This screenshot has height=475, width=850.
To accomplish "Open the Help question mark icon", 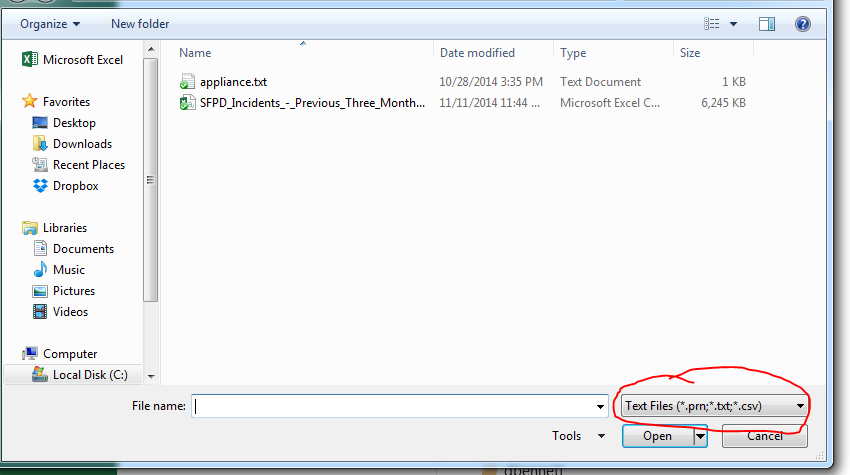I will pyautogui.click(x=802, y=24).
